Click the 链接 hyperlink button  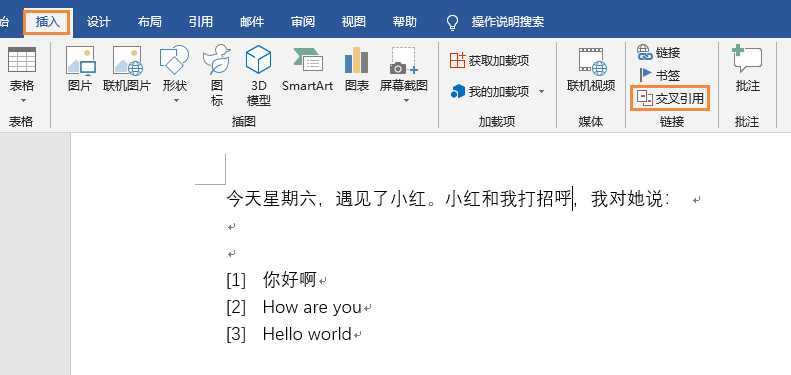659,52
